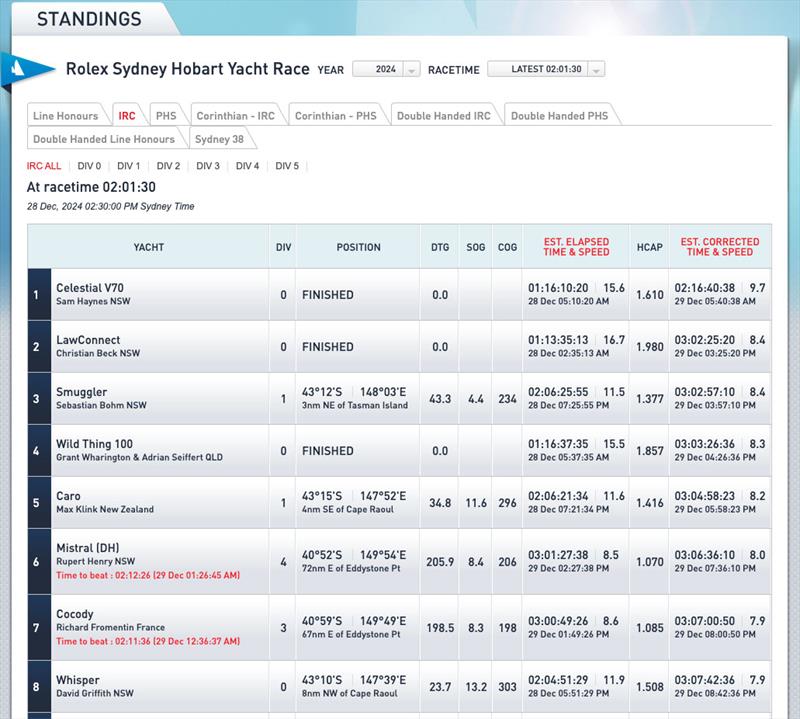Viewport: 800px width, 719px height.
Task: Click the SOG column header
Action: pyautogui.click(x=476, y=247)
